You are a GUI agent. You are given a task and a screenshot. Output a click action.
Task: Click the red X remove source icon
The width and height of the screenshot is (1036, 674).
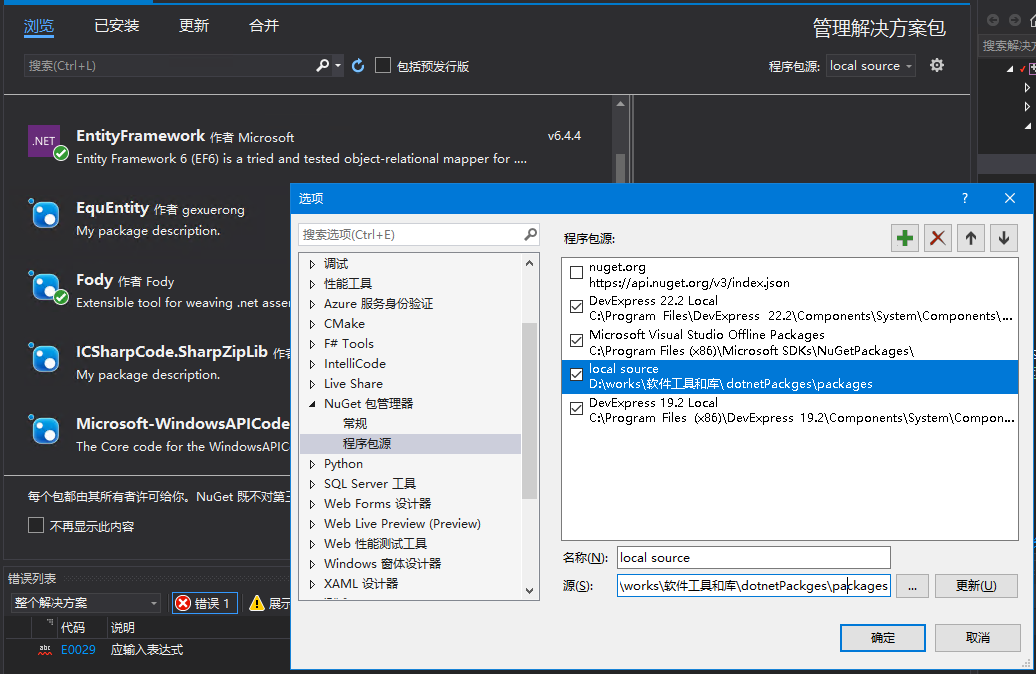point(938,238)
